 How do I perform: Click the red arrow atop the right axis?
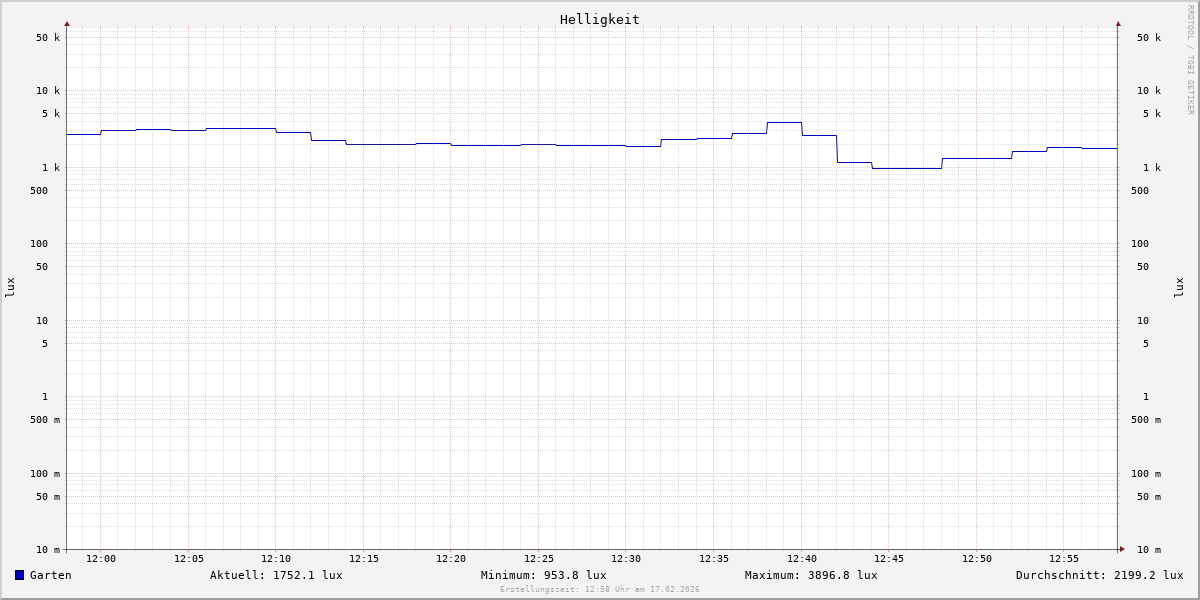[1118, 23]
